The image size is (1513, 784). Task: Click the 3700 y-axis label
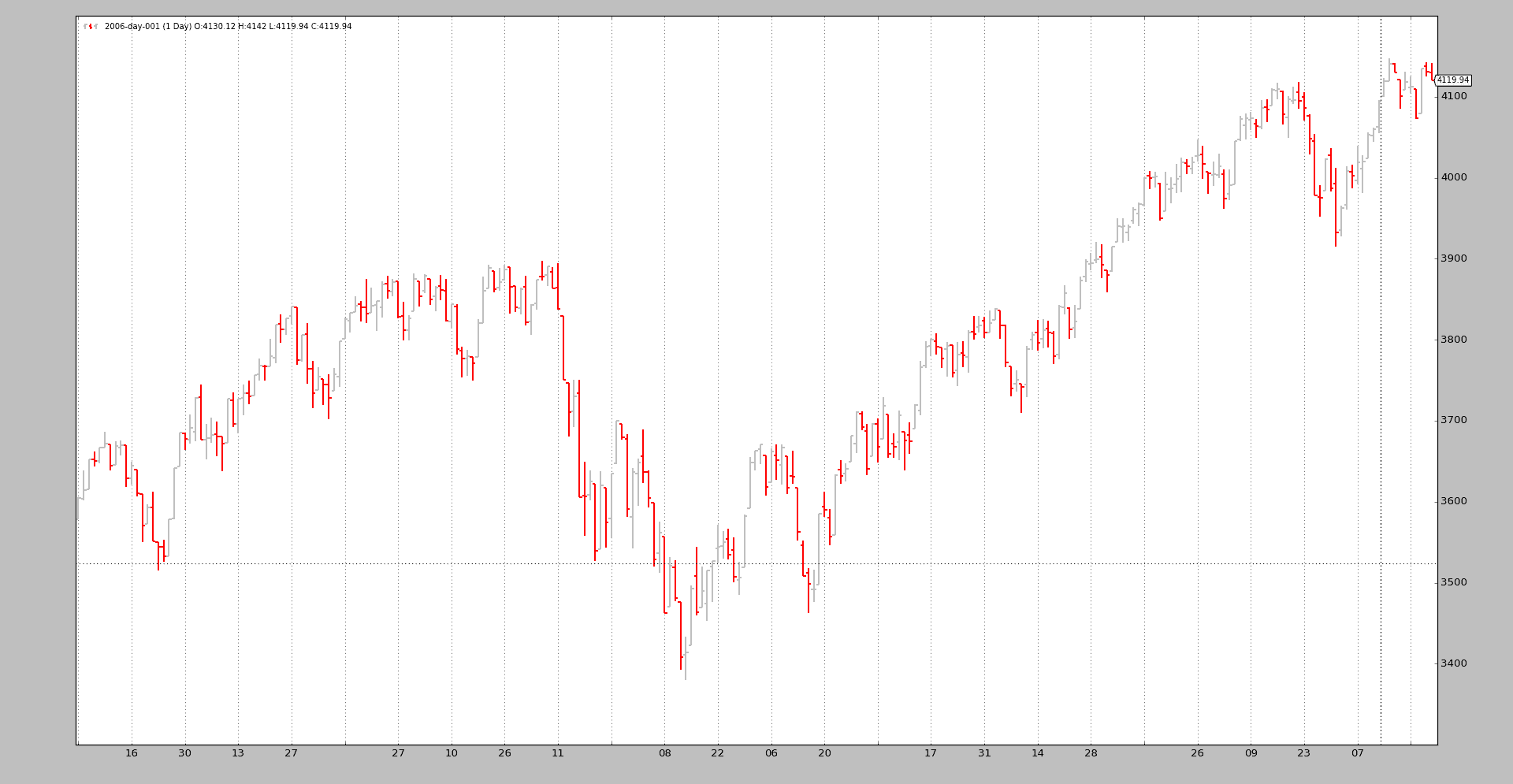pos(1453,420)
